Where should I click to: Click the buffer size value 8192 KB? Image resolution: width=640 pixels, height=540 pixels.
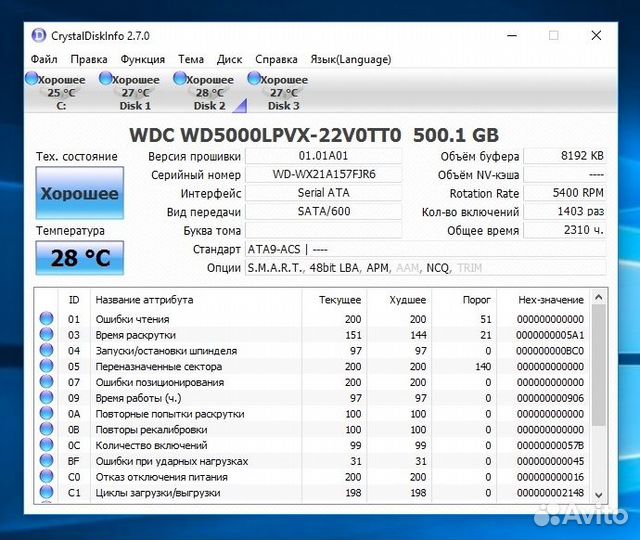click(565, 156)
